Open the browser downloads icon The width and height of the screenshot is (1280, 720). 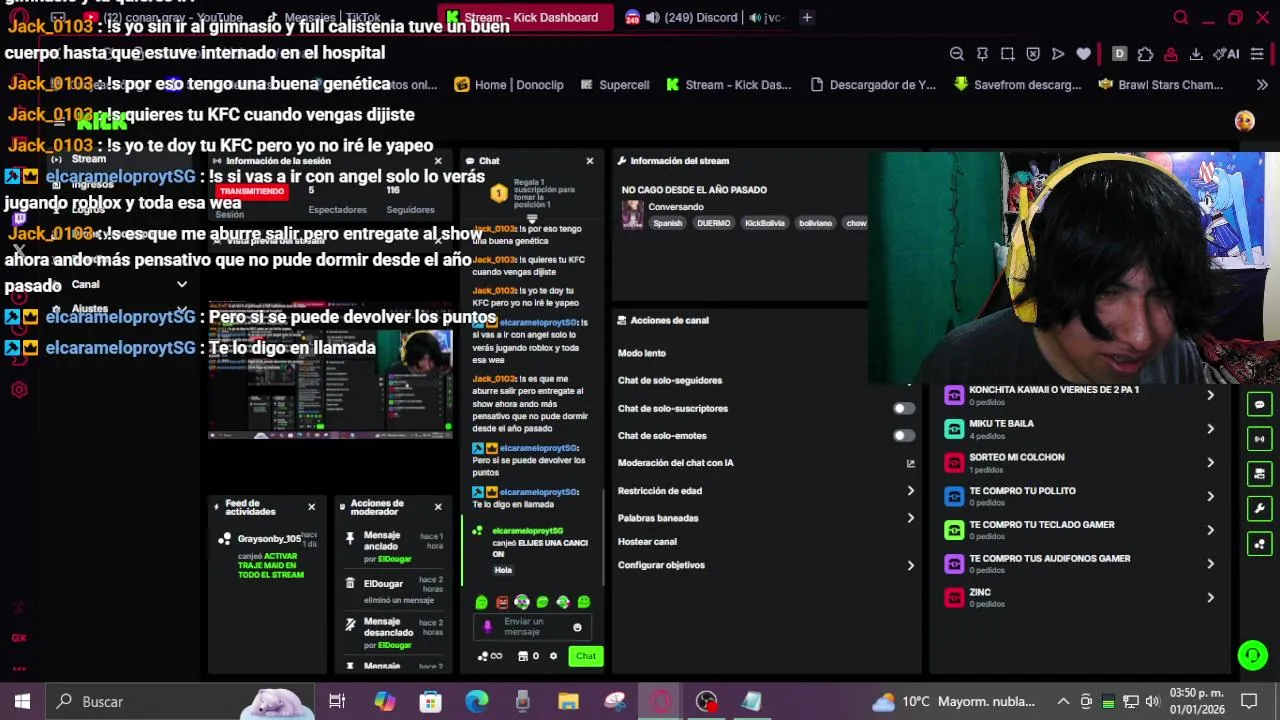1196,54
